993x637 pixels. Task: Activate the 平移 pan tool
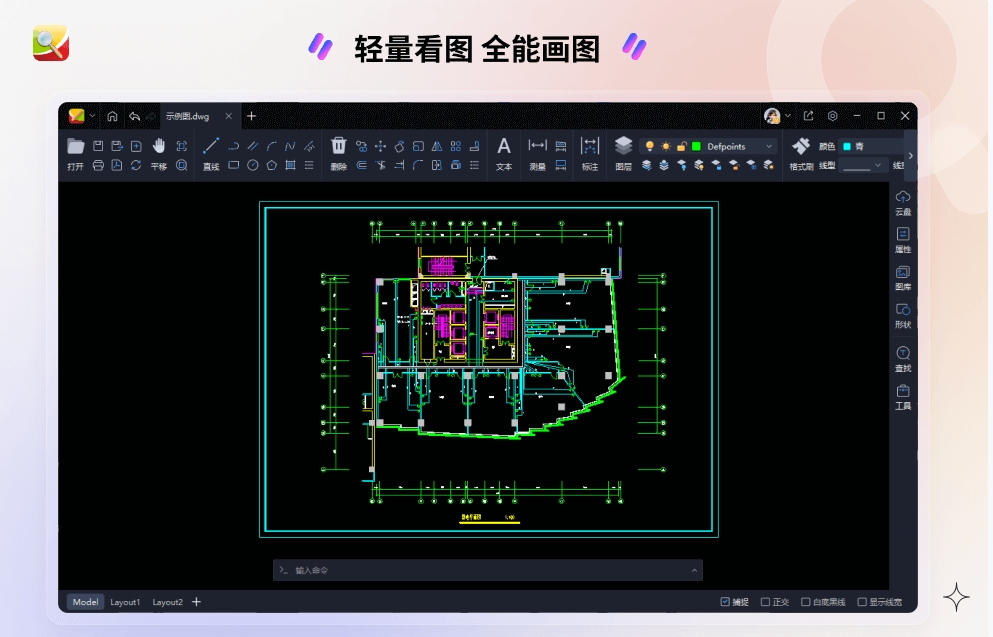pyautogui.click(x=158, y=157)
